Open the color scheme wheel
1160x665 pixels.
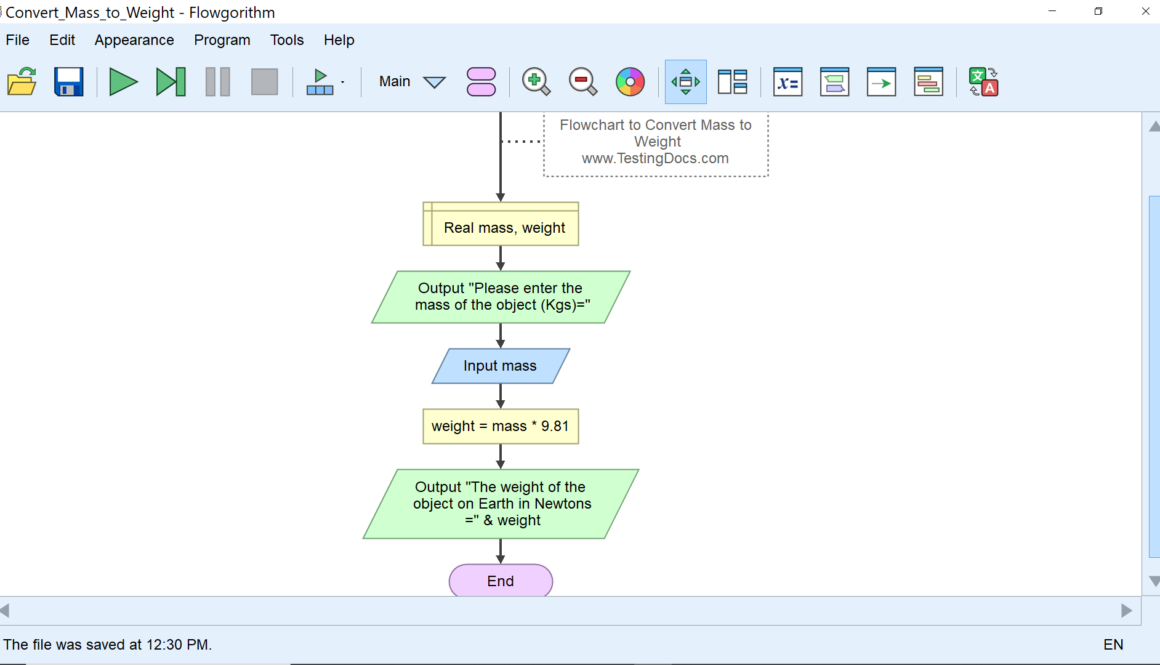click(x=630, y=82)
